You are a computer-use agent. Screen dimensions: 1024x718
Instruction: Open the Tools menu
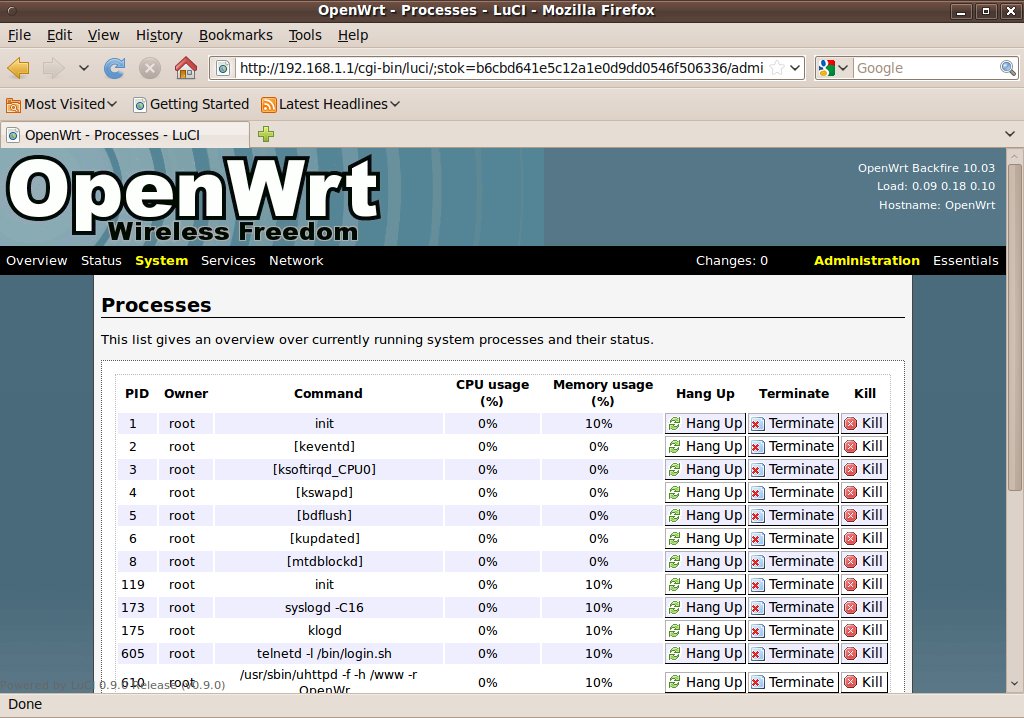(x=305, y=35)
